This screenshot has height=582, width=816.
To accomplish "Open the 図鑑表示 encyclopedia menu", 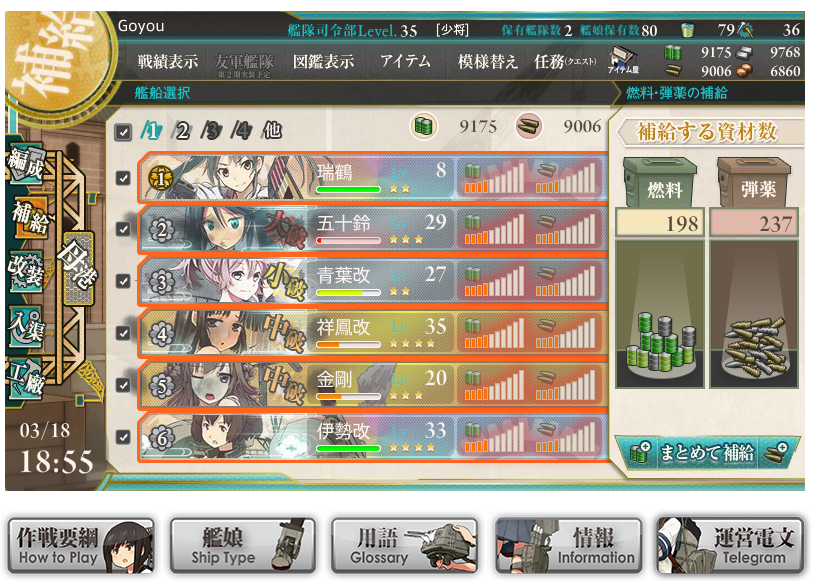I will [x=323, y=62].
